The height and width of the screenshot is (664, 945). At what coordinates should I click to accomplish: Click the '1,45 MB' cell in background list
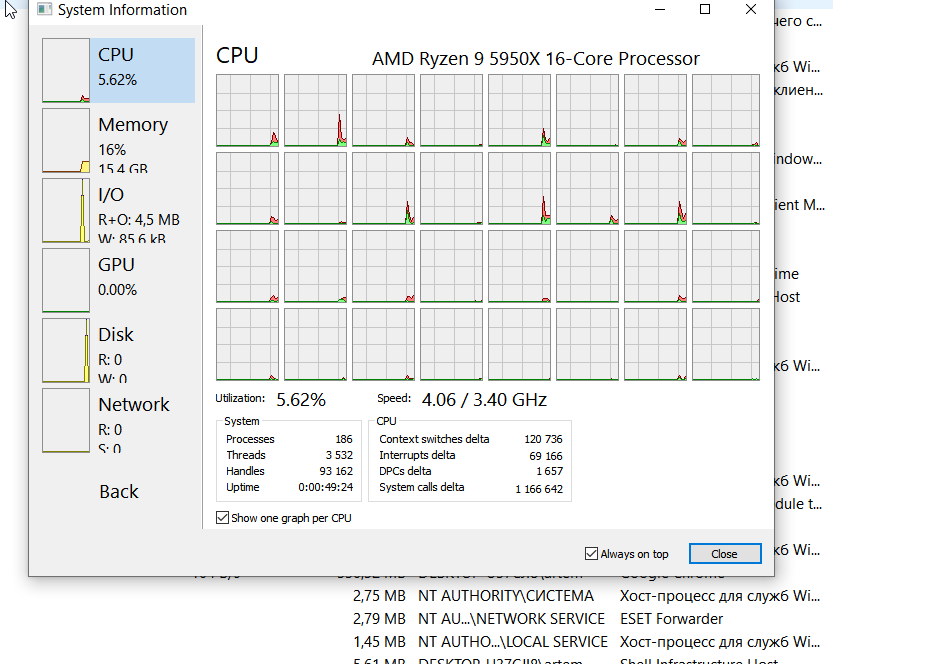pyautogui.click(x=379, y=642)
